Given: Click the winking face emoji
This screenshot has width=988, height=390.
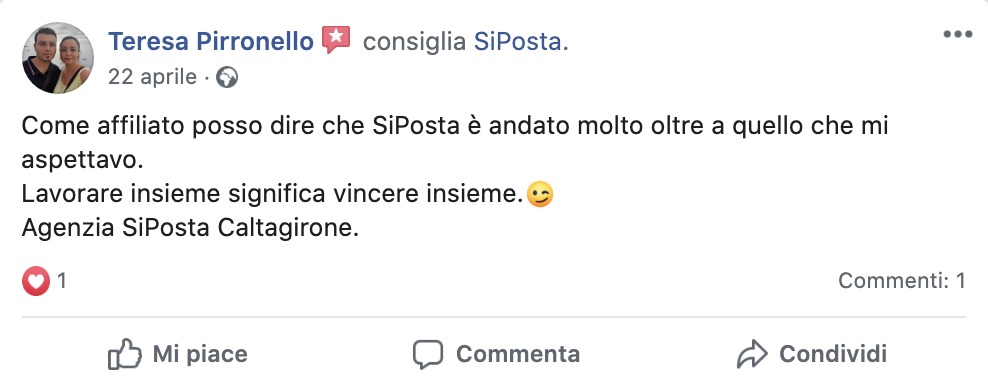Looking at the screenshot, I should tap(539, 195).
